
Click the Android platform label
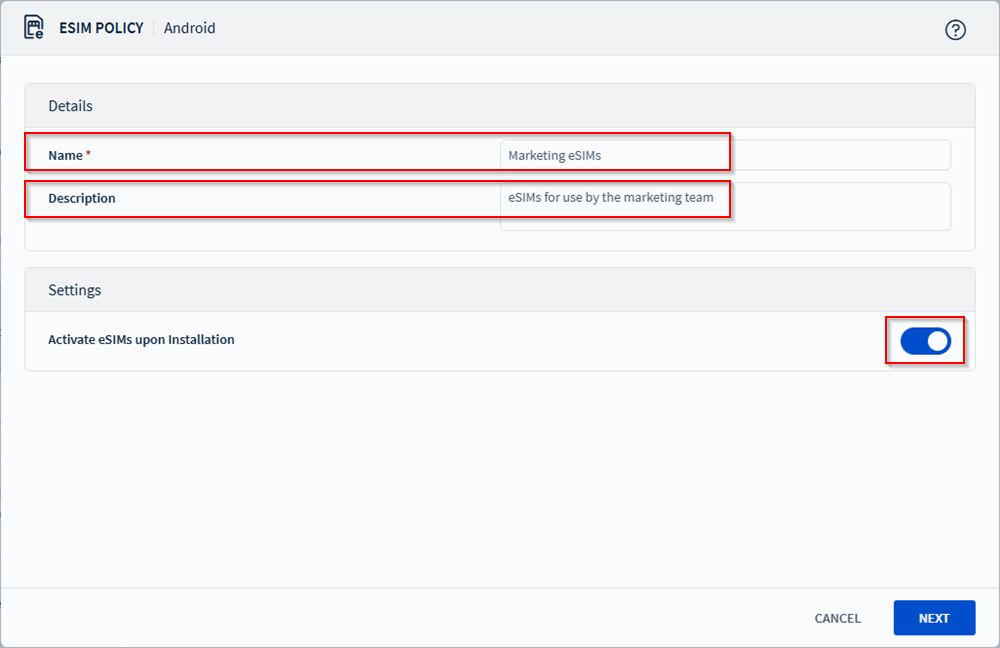(x=190, y=28)
